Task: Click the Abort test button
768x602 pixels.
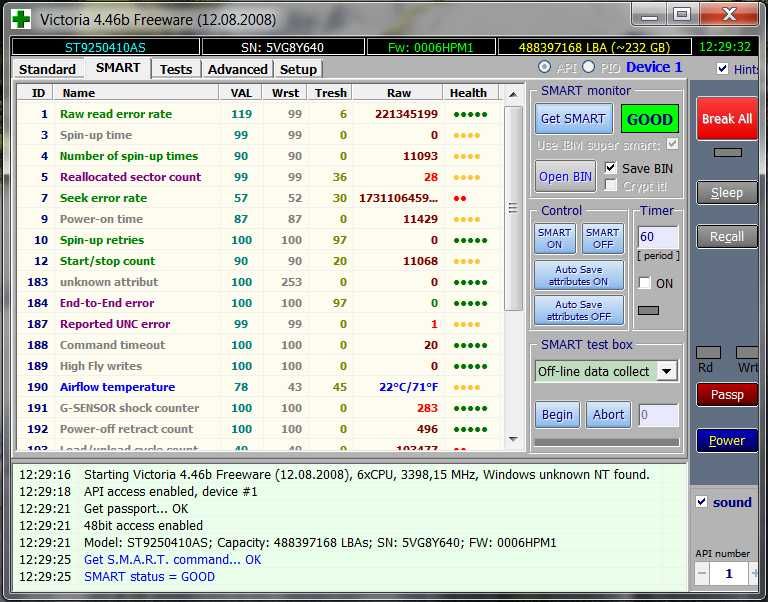Action: (x=608, y=414)
